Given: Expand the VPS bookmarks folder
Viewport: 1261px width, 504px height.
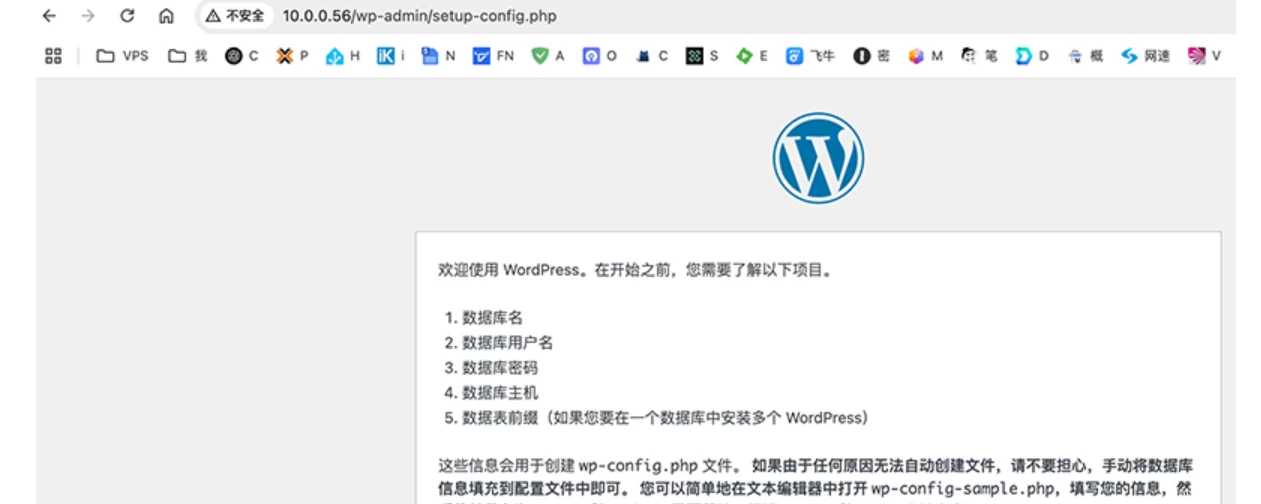Looking at the screenshot, I should click(122, 56).
